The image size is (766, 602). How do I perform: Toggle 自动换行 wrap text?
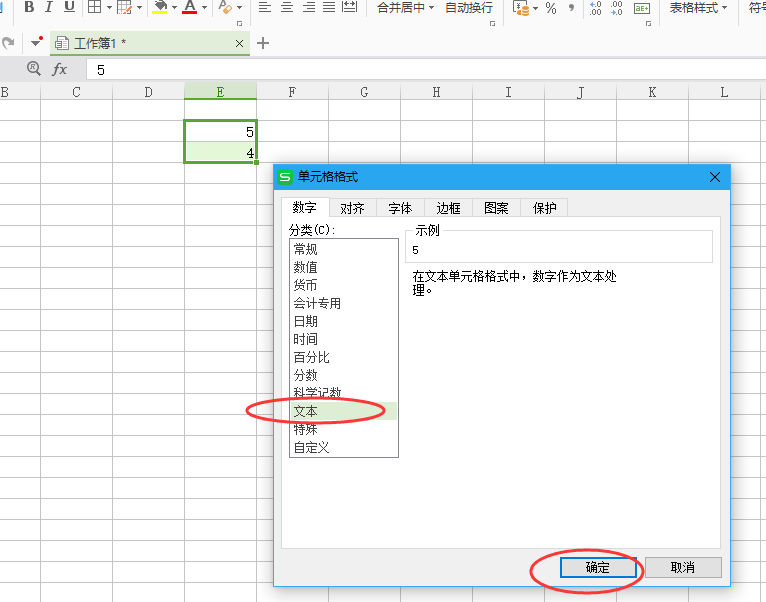pyautogui.click(x=469, y=7)
